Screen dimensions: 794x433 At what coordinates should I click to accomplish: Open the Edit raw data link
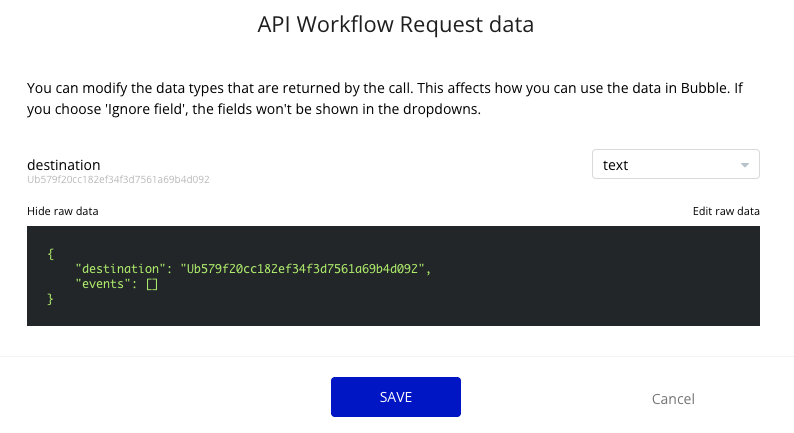726,211
